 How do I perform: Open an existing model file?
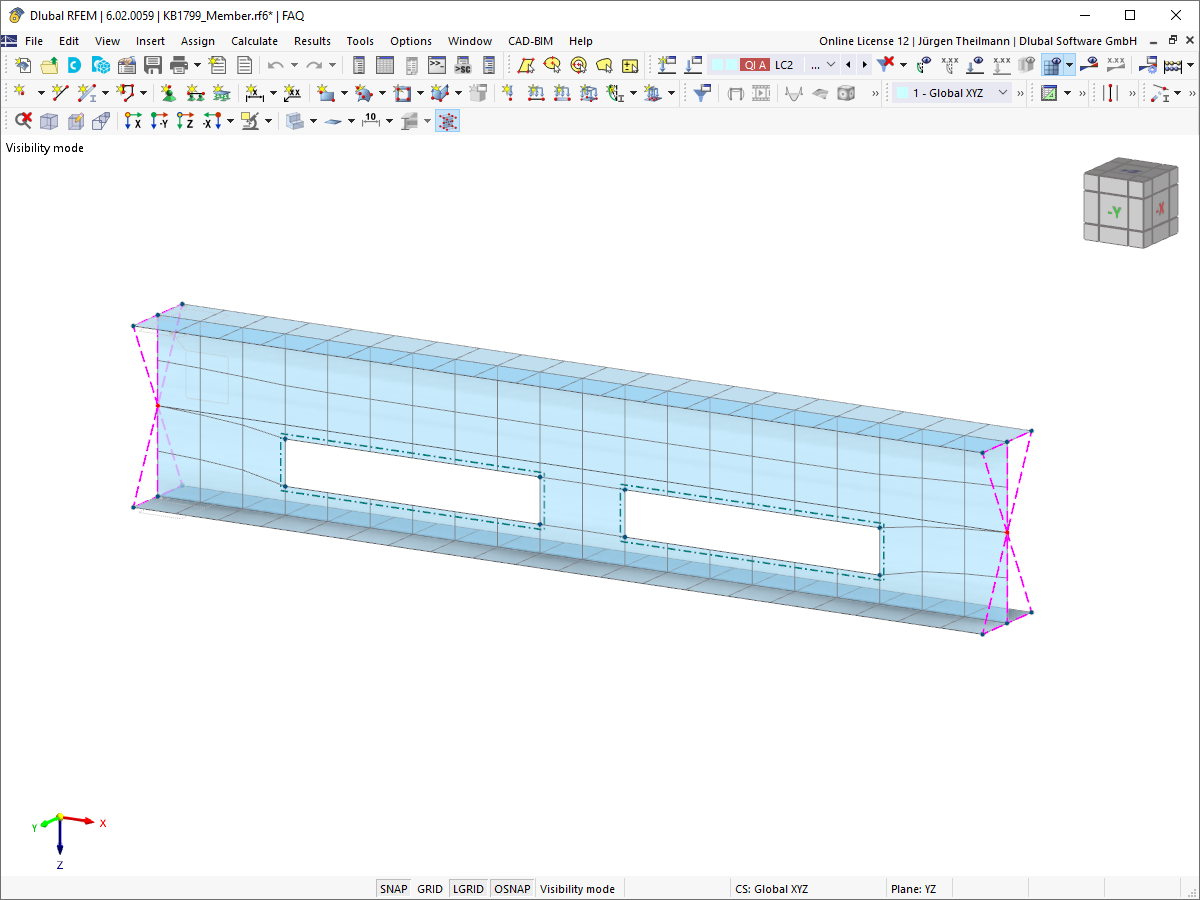49,65
